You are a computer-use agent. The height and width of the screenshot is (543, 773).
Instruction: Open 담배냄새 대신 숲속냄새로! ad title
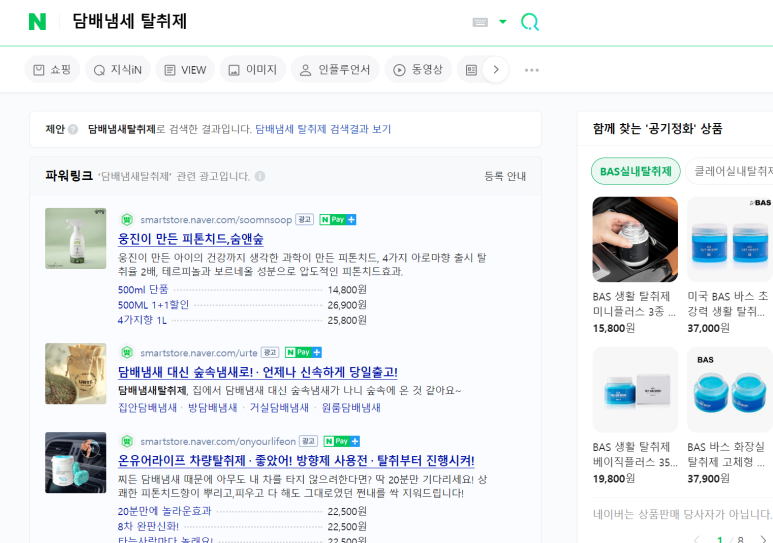(x=258, y=372)
